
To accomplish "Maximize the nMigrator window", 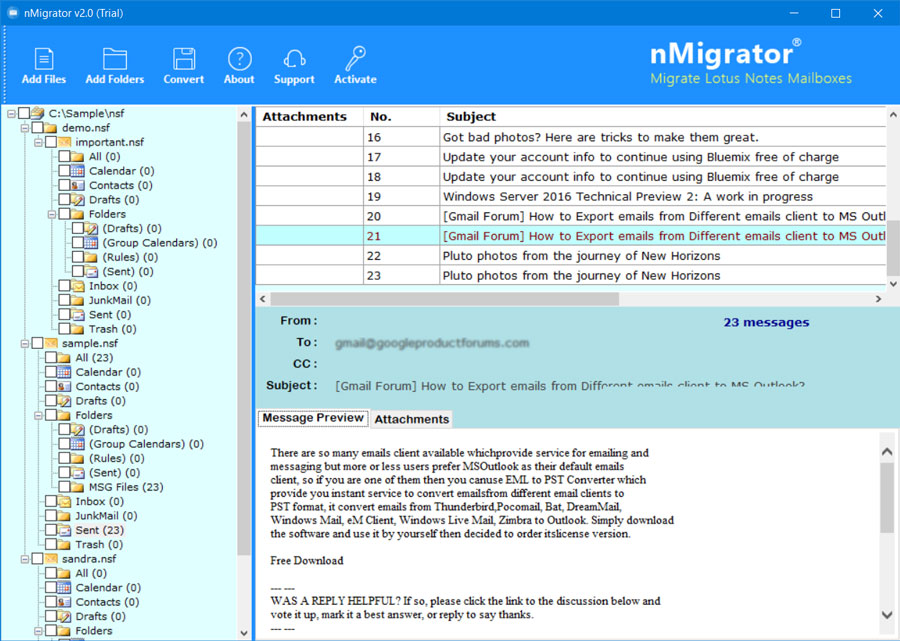I will (x=836, y=13).
